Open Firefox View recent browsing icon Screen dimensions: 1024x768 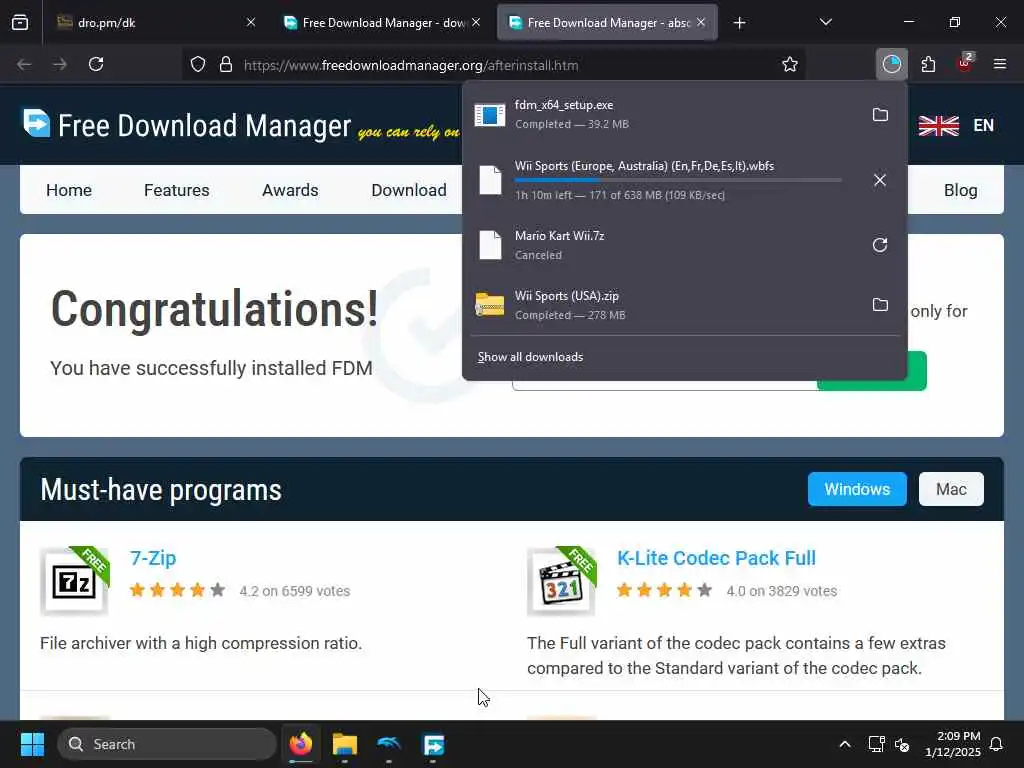tap(20, 23)
